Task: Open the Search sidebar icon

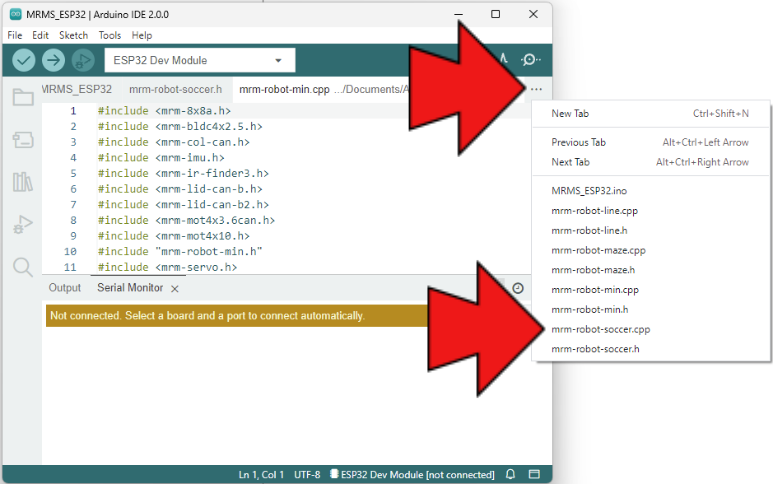Action: pyautogui.click(x=22, y=267)
